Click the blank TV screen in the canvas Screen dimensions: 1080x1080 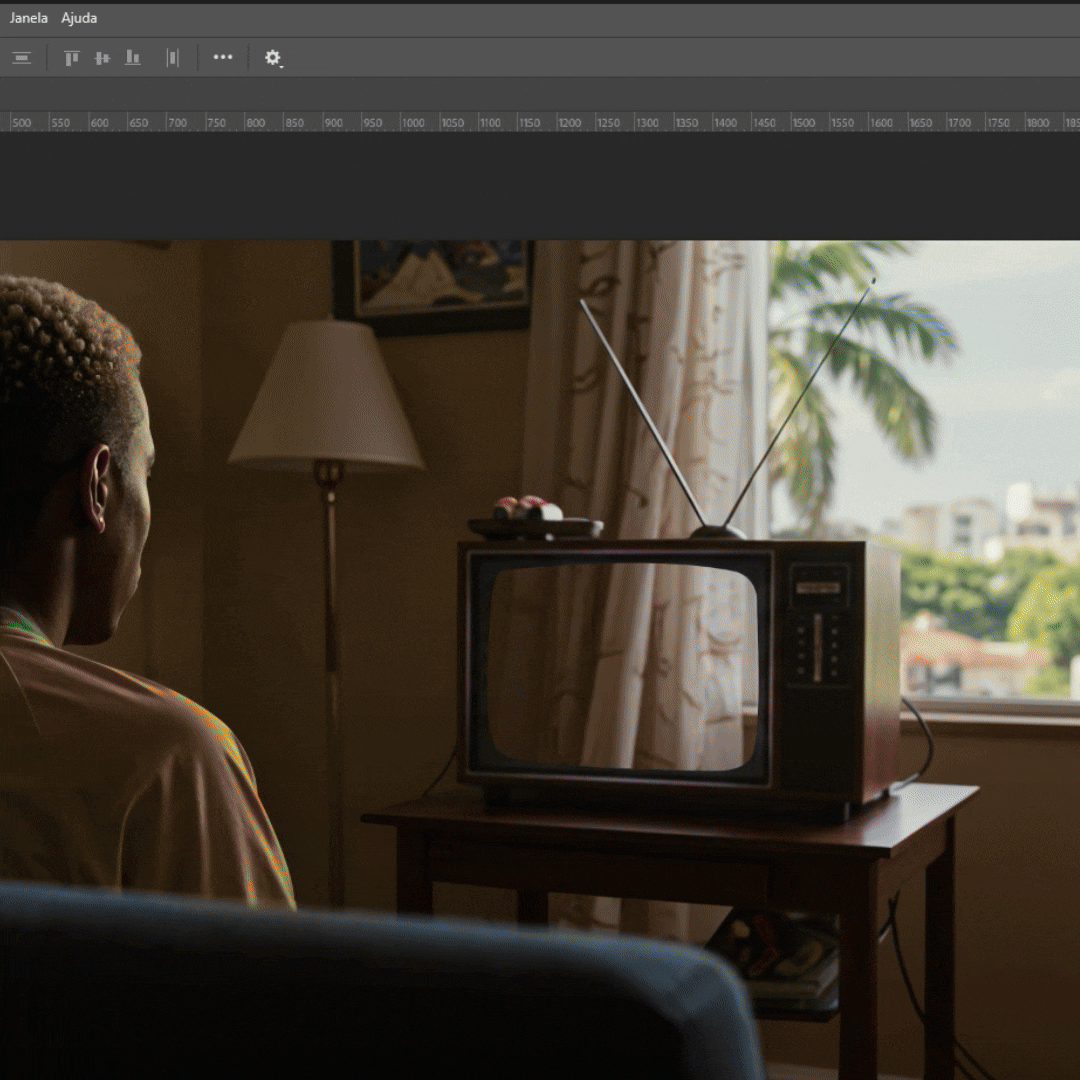pyautogui.click(x=623, y=666)
